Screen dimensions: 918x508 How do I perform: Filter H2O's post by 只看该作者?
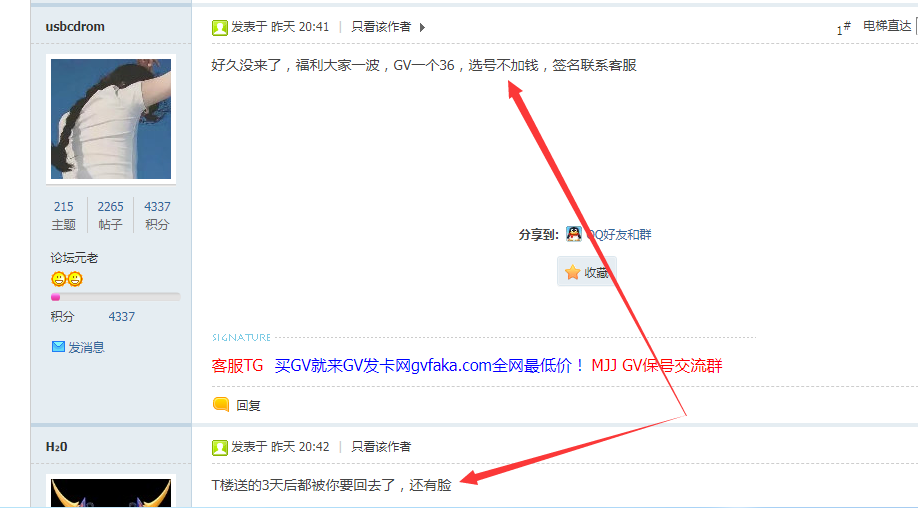[x=381, y=447]
